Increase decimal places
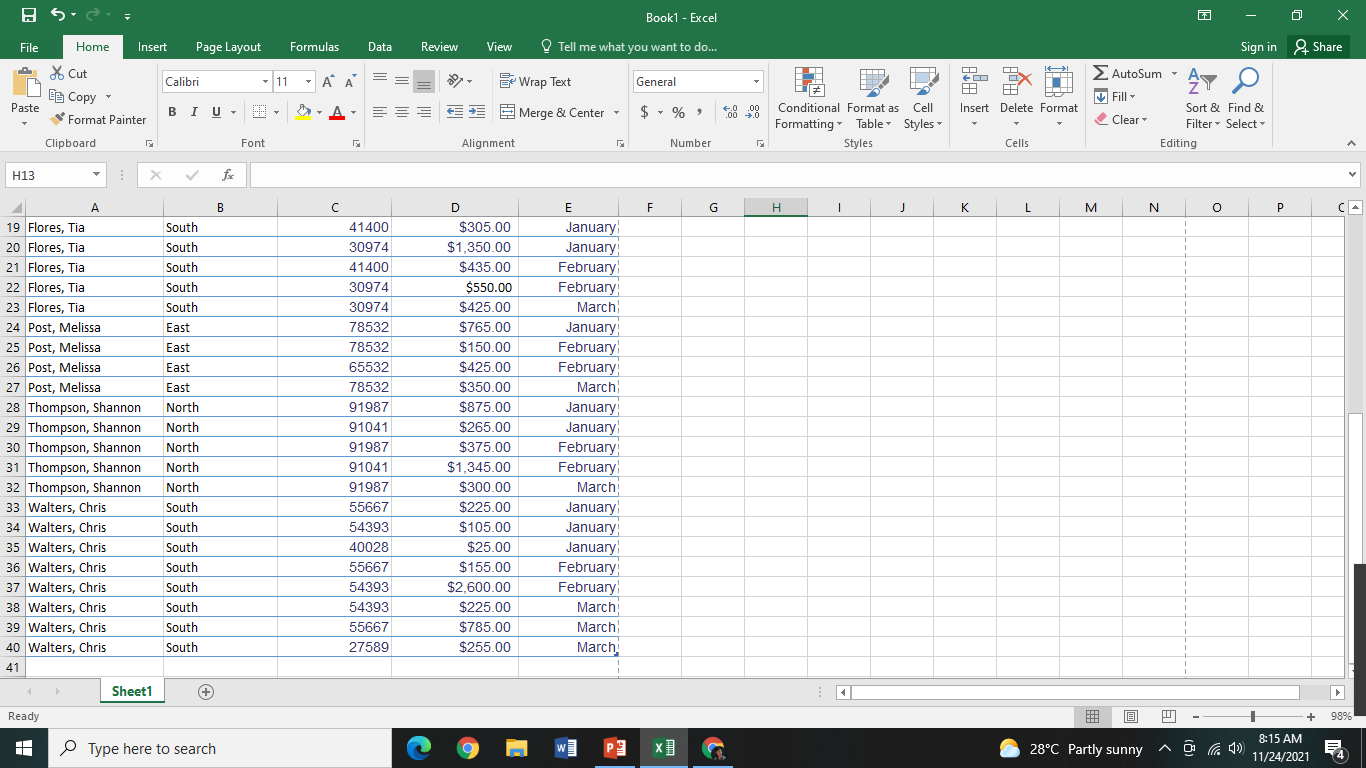 tap(730, 113)
